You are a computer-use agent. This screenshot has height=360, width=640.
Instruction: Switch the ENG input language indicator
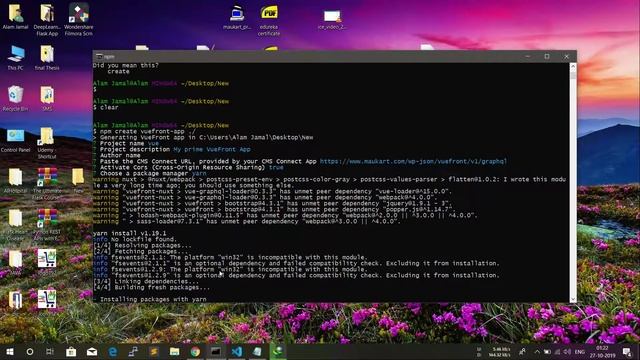coord(580,351)
